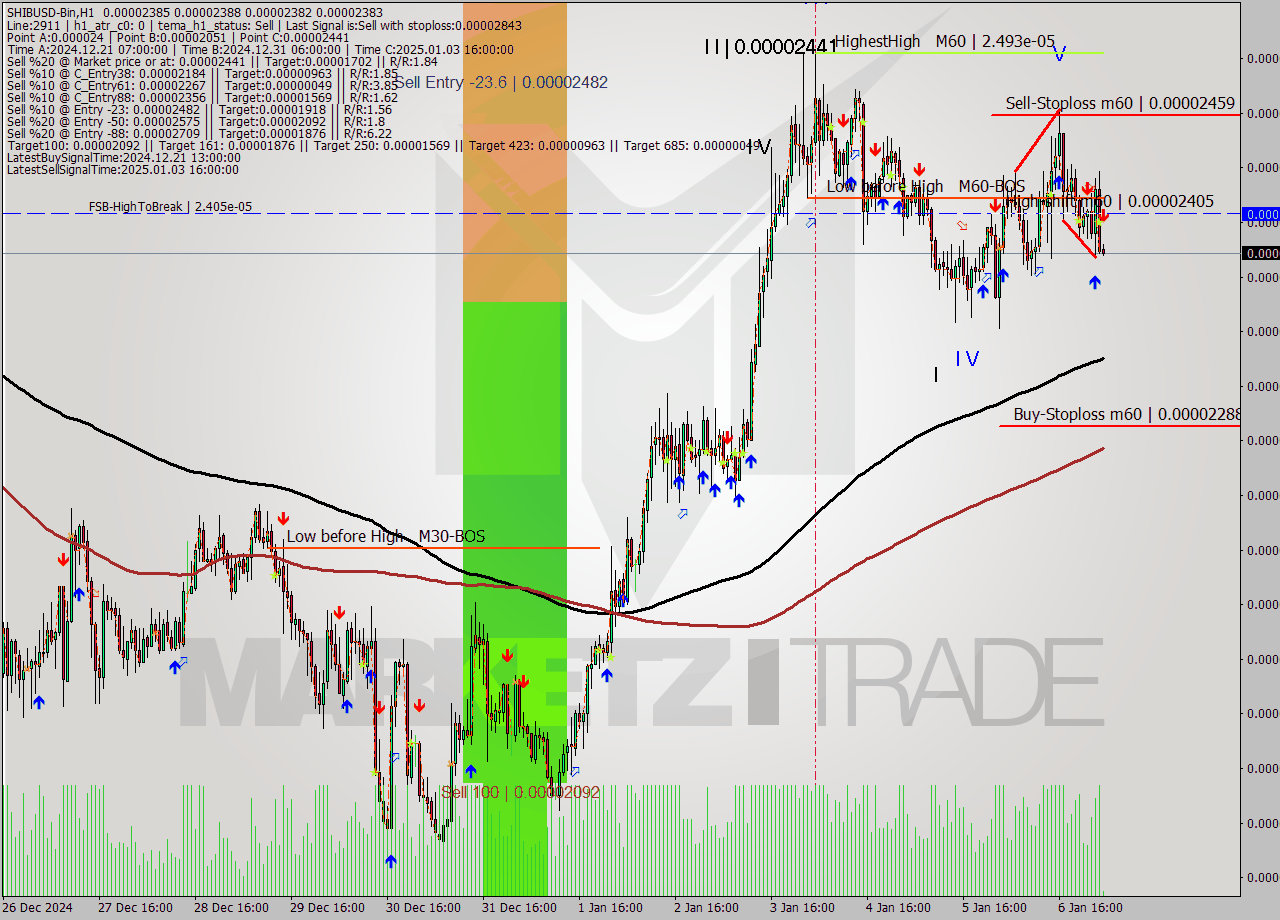Click the '27 Dec 16:00' time label
The height and width of the screenshot is (920, 1280).
tap(137, 908)
